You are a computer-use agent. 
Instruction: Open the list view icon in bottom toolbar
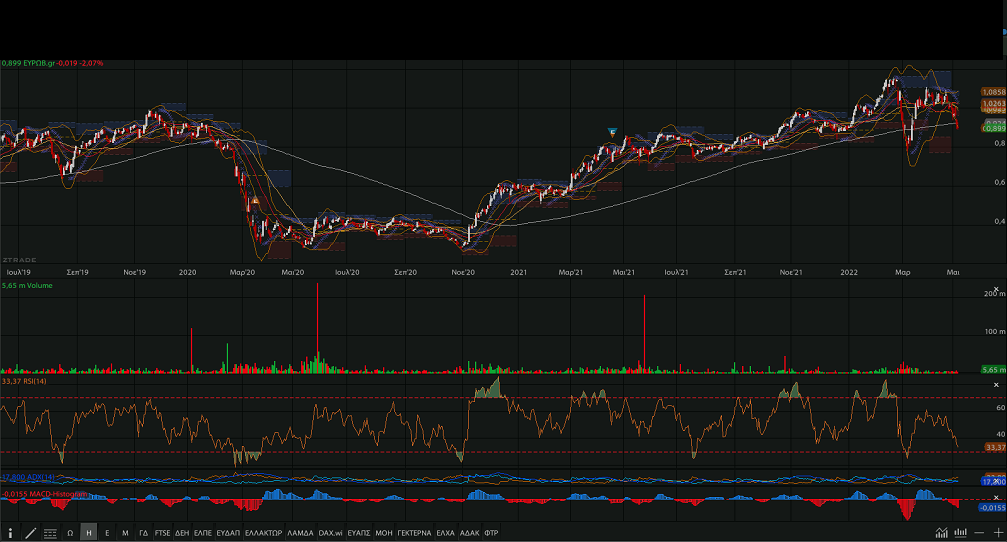pyautogui.click(x=50, y=533)
